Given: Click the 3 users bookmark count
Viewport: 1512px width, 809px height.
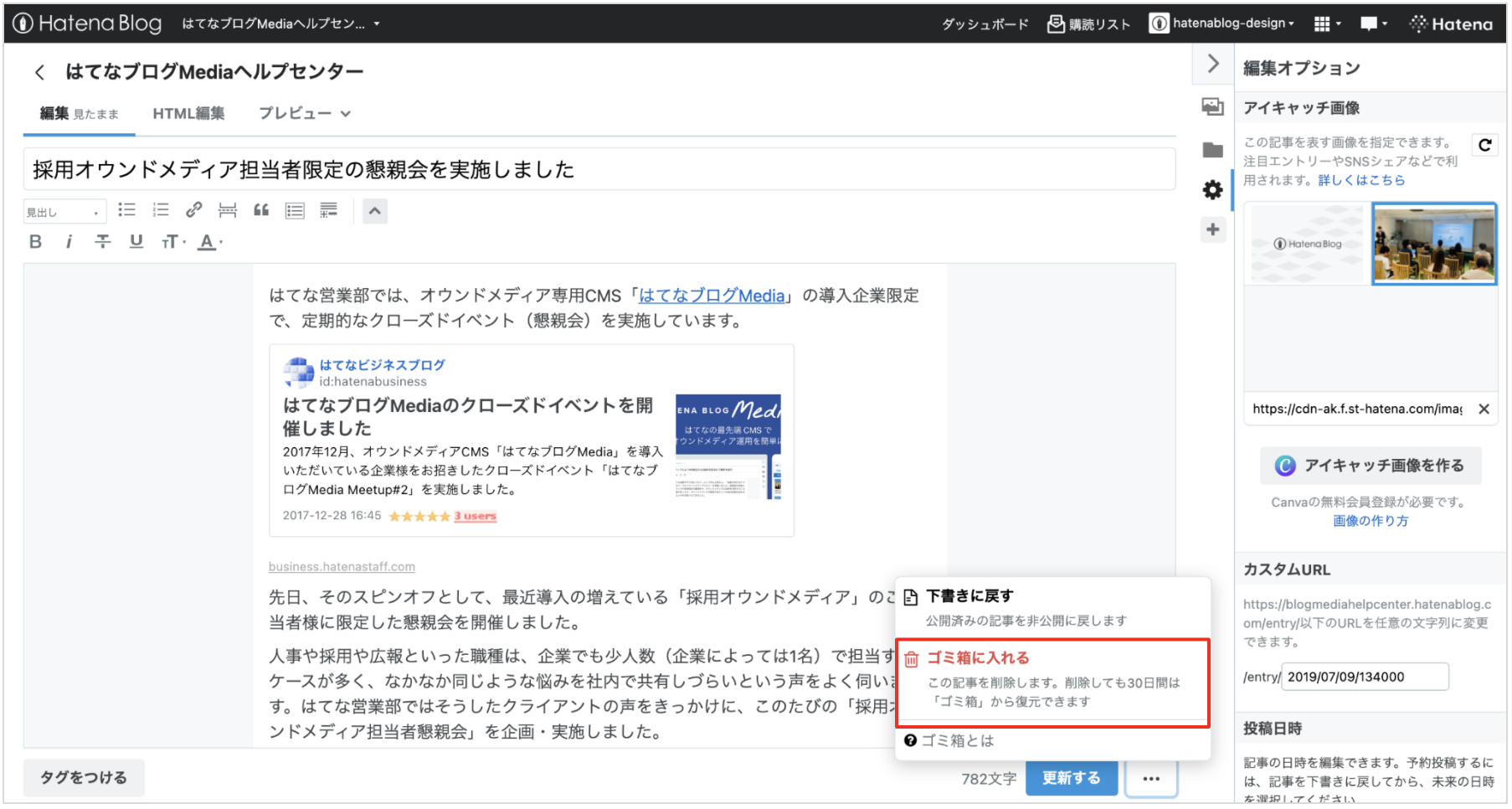Looking at the screenshot, I should (475, 516).
